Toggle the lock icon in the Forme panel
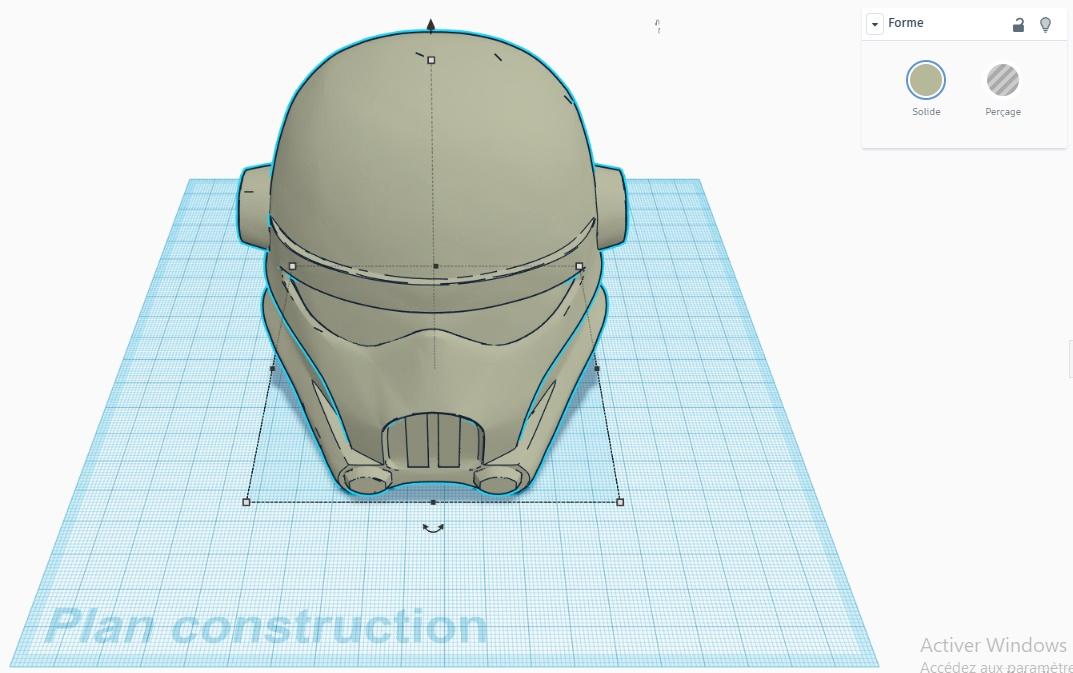Image resolution: width=1073 pixels, height=673 pixels. tap(1018, 25)
